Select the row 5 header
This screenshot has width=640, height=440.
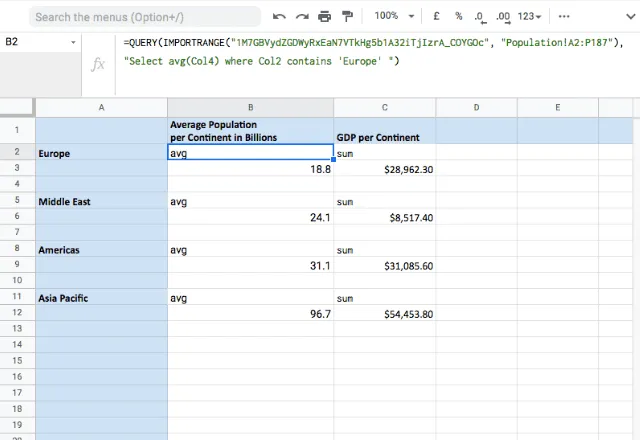coord(17,201)
